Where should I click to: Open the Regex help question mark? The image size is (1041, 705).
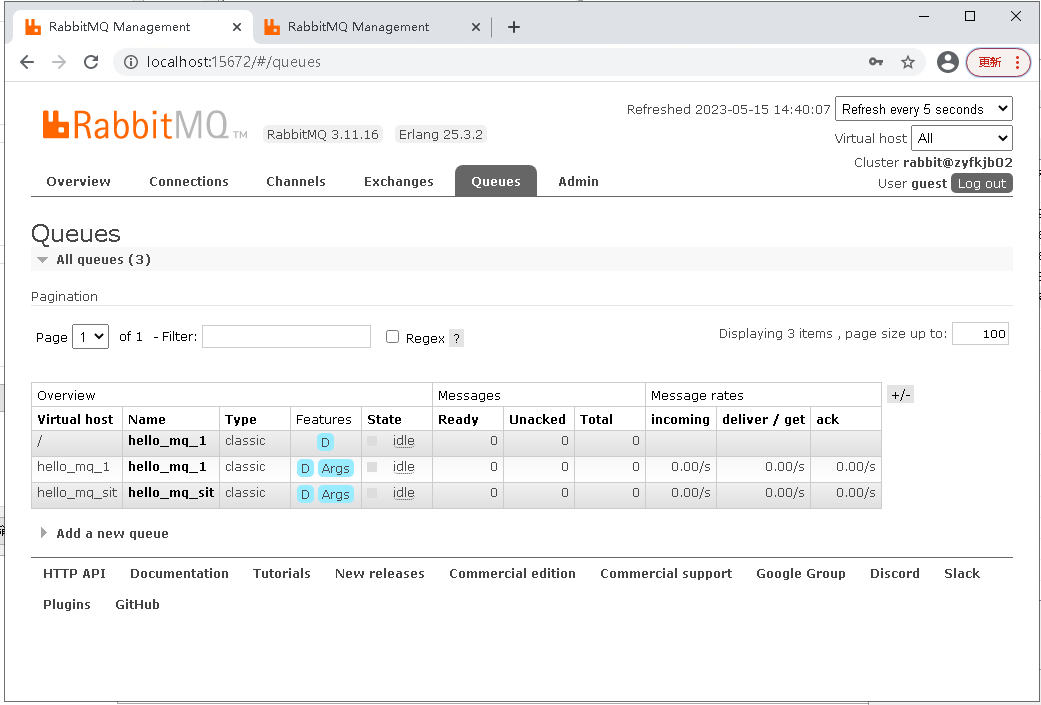[456, 338]
